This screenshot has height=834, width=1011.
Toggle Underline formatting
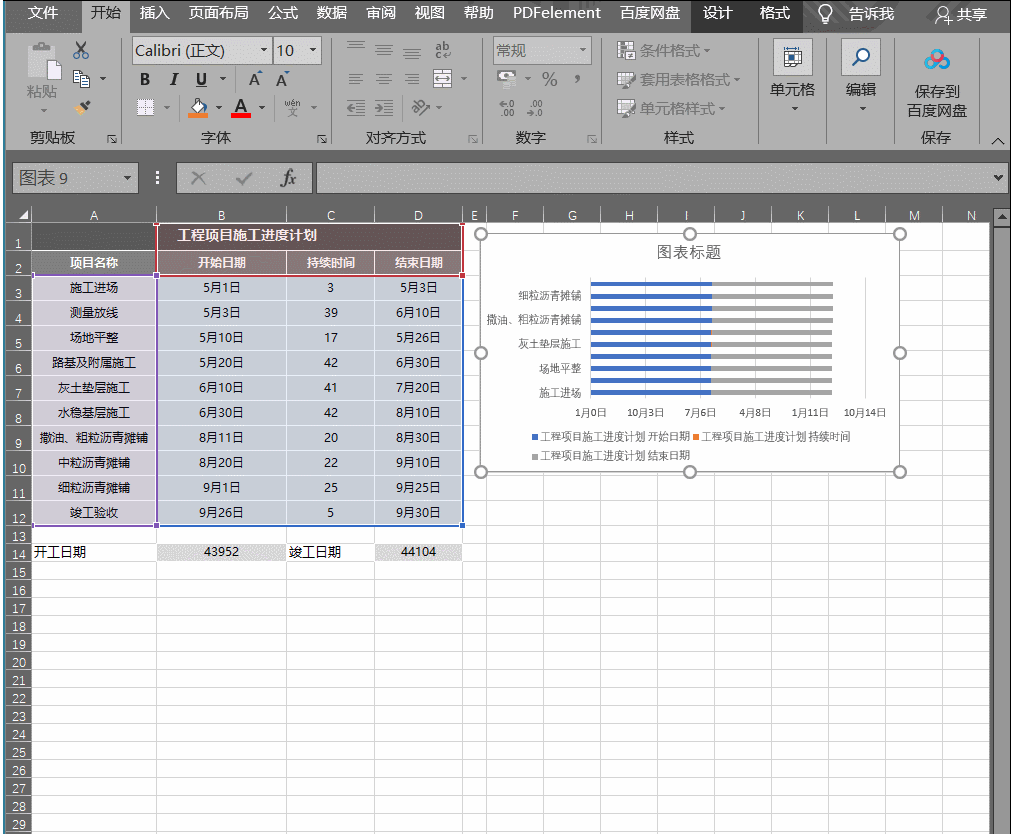coord(201,79)
